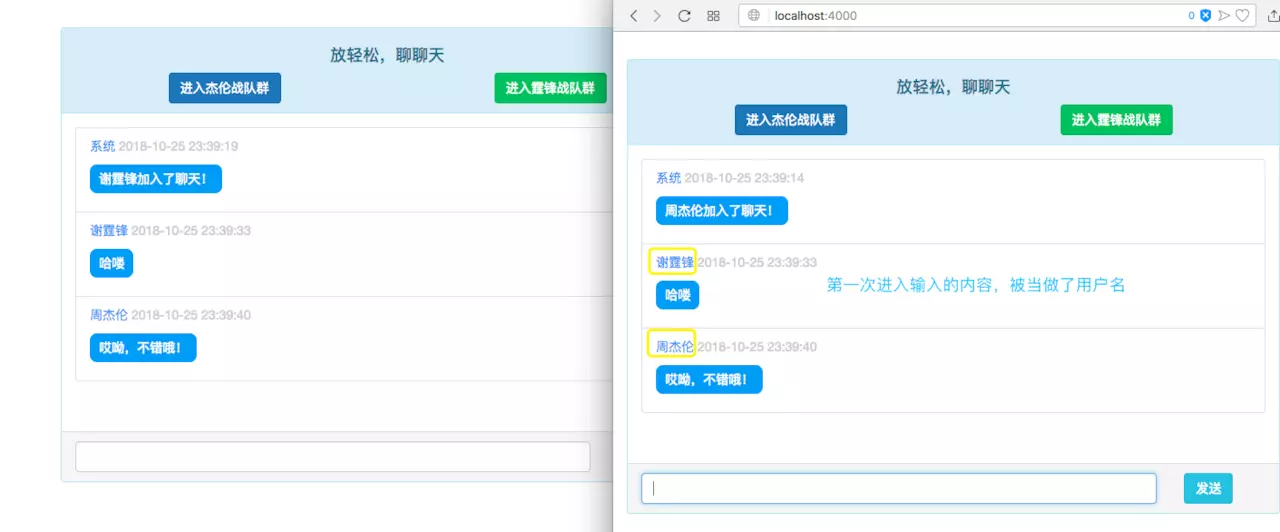Viewport: 1280px width, 532px height.
Task: Click timestamp 2018-10-25 23:39:19
Action: (178, 146)
